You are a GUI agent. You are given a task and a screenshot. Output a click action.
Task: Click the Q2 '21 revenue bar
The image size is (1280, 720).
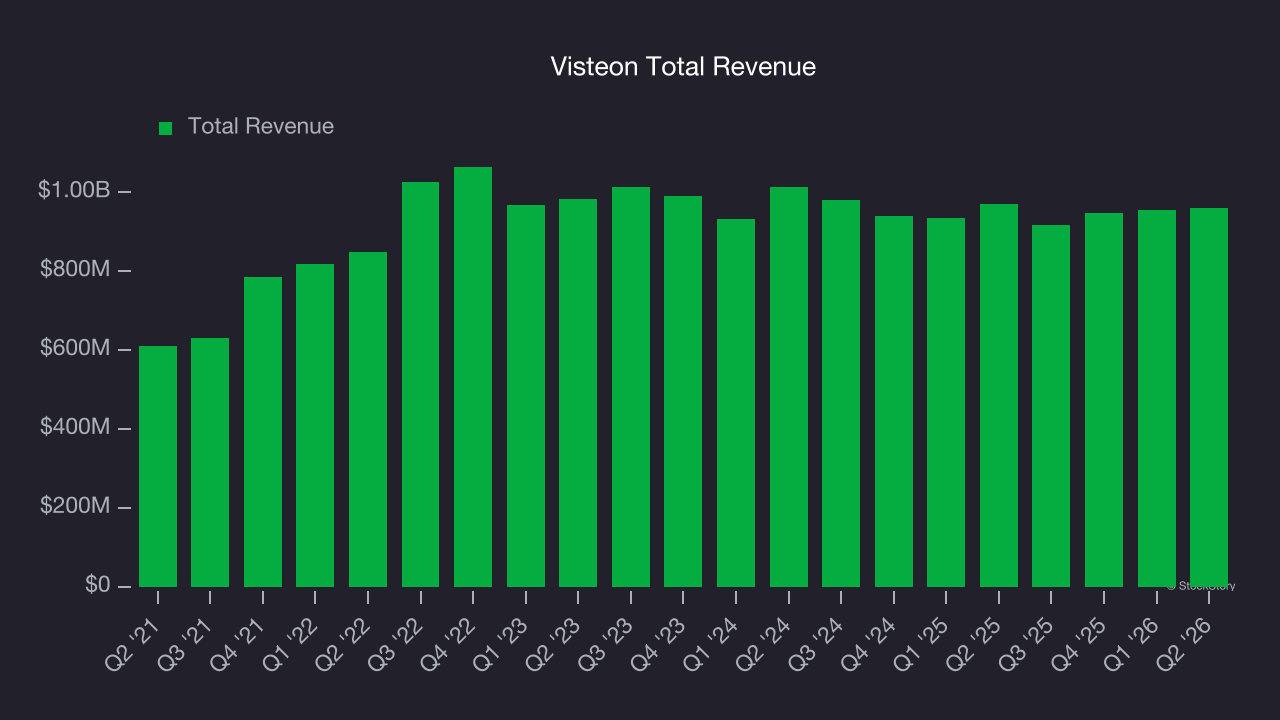[158, 466]
